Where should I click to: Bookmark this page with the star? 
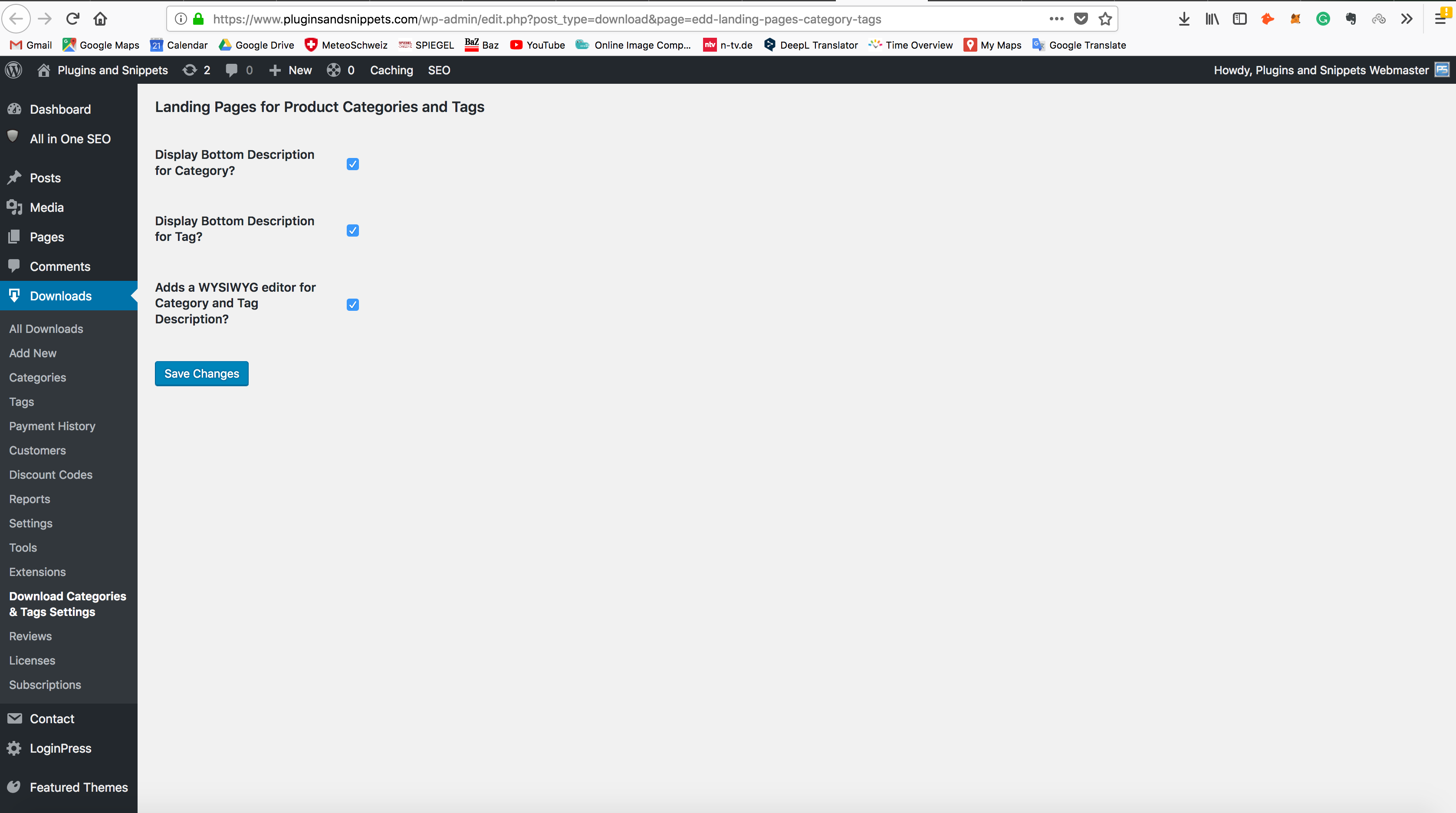[1105, 19]
